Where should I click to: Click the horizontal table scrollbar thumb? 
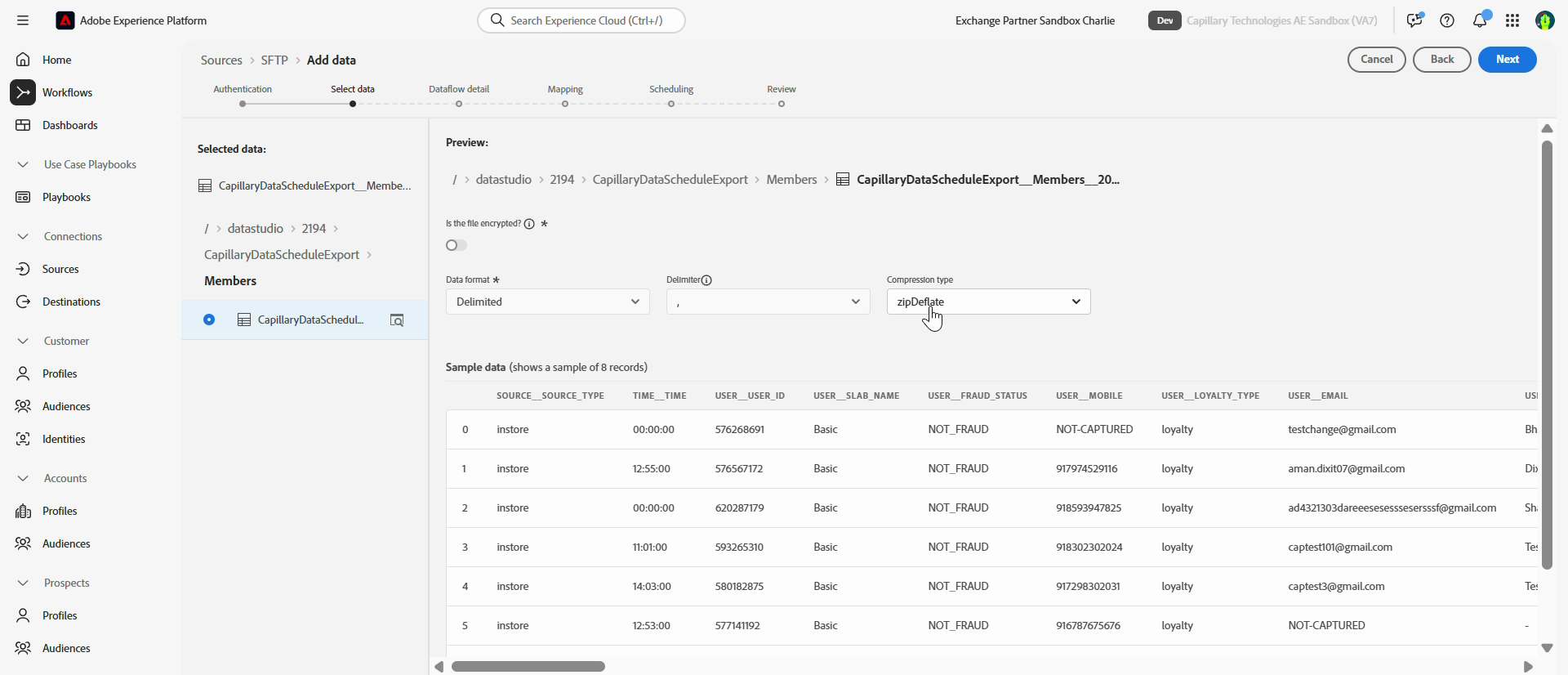[x=528, y=667]
